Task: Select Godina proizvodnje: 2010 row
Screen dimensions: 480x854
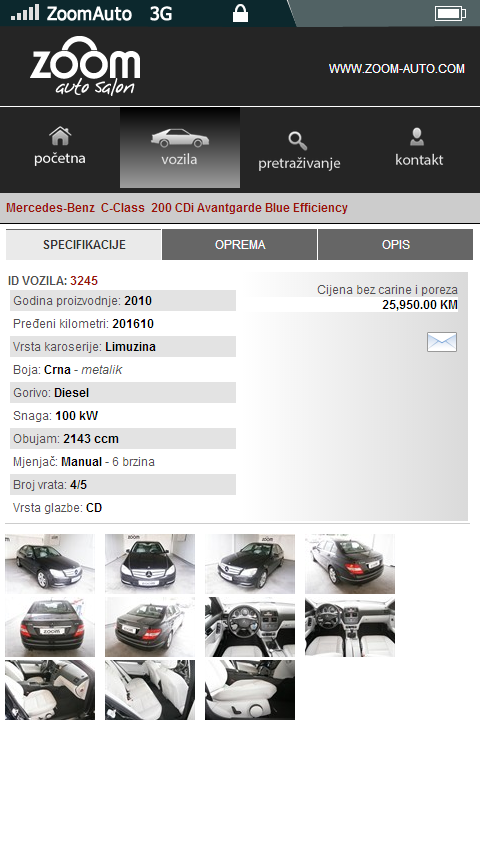Action: click(x=123, y=301)
